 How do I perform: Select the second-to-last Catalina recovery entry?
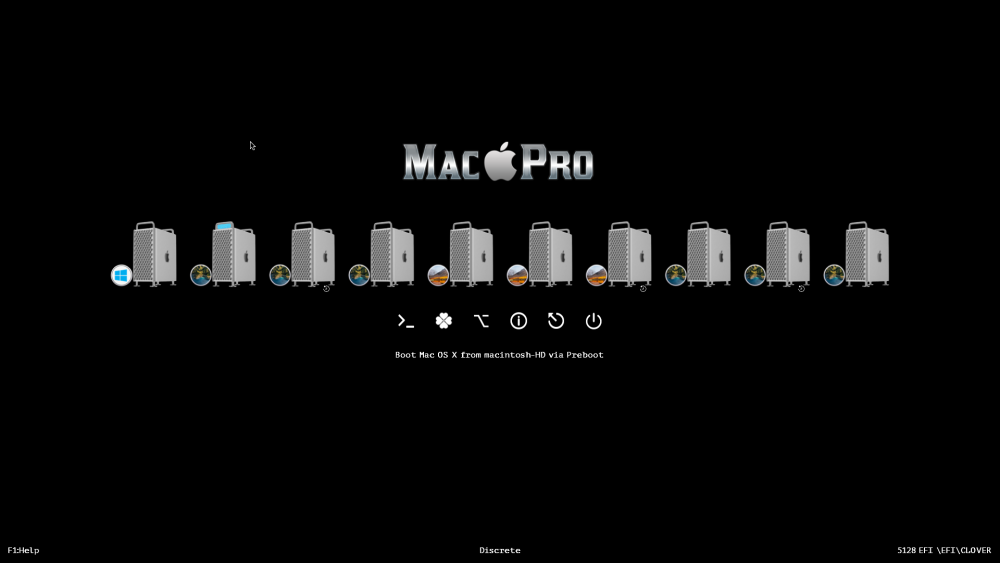coord(777,254)
